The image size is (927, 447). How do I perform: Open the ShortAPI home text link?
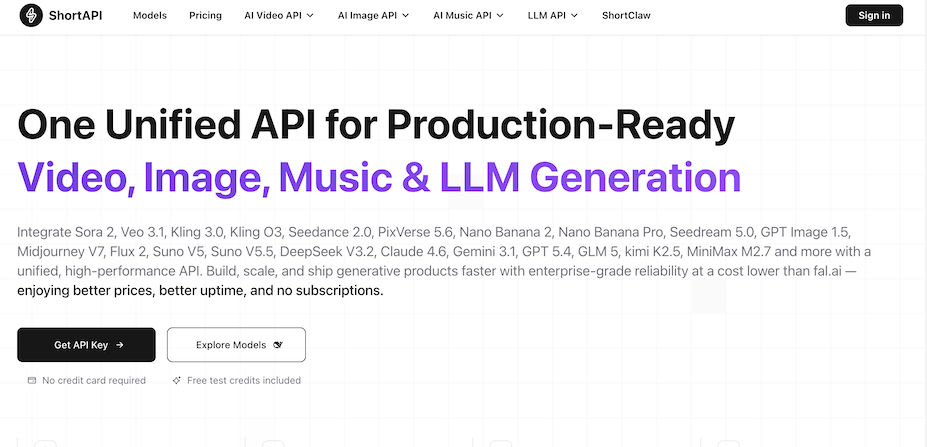[x=75, y=16]
